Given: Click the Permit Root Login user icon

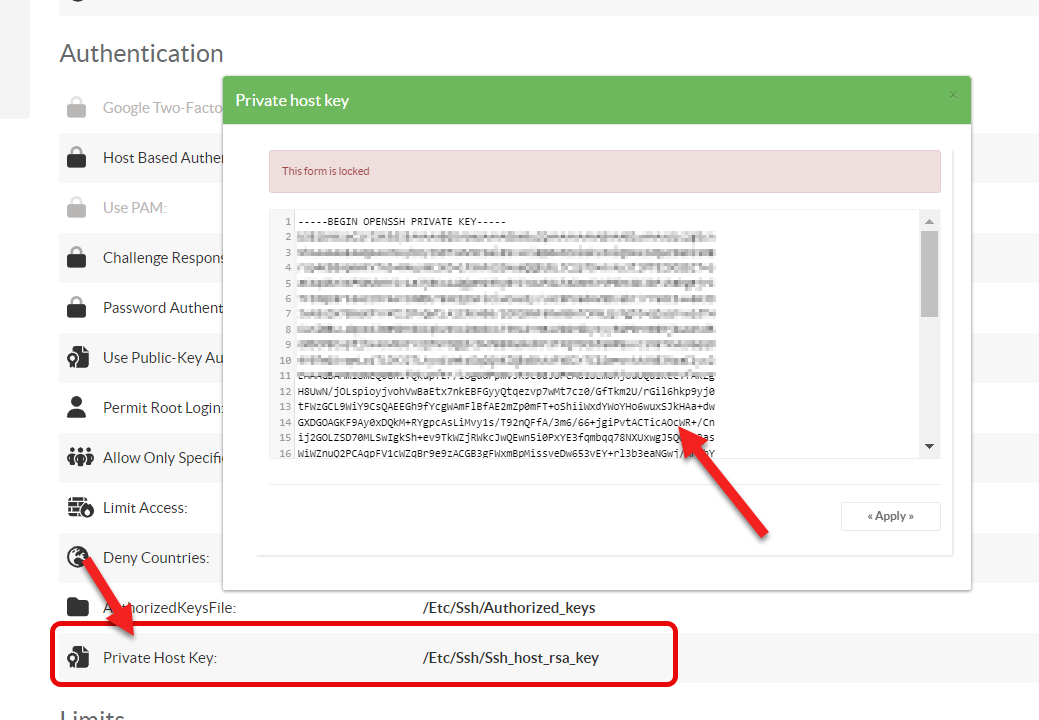Looking at the screenshot, I should pyautogui.click(x=76, y=407).
